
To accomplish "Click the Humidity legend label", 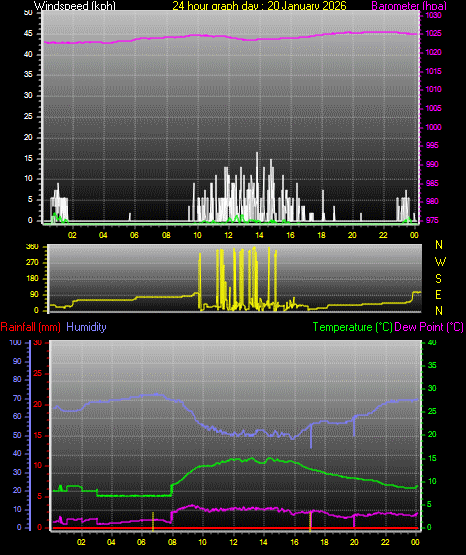I will click(x=86, y=327).
